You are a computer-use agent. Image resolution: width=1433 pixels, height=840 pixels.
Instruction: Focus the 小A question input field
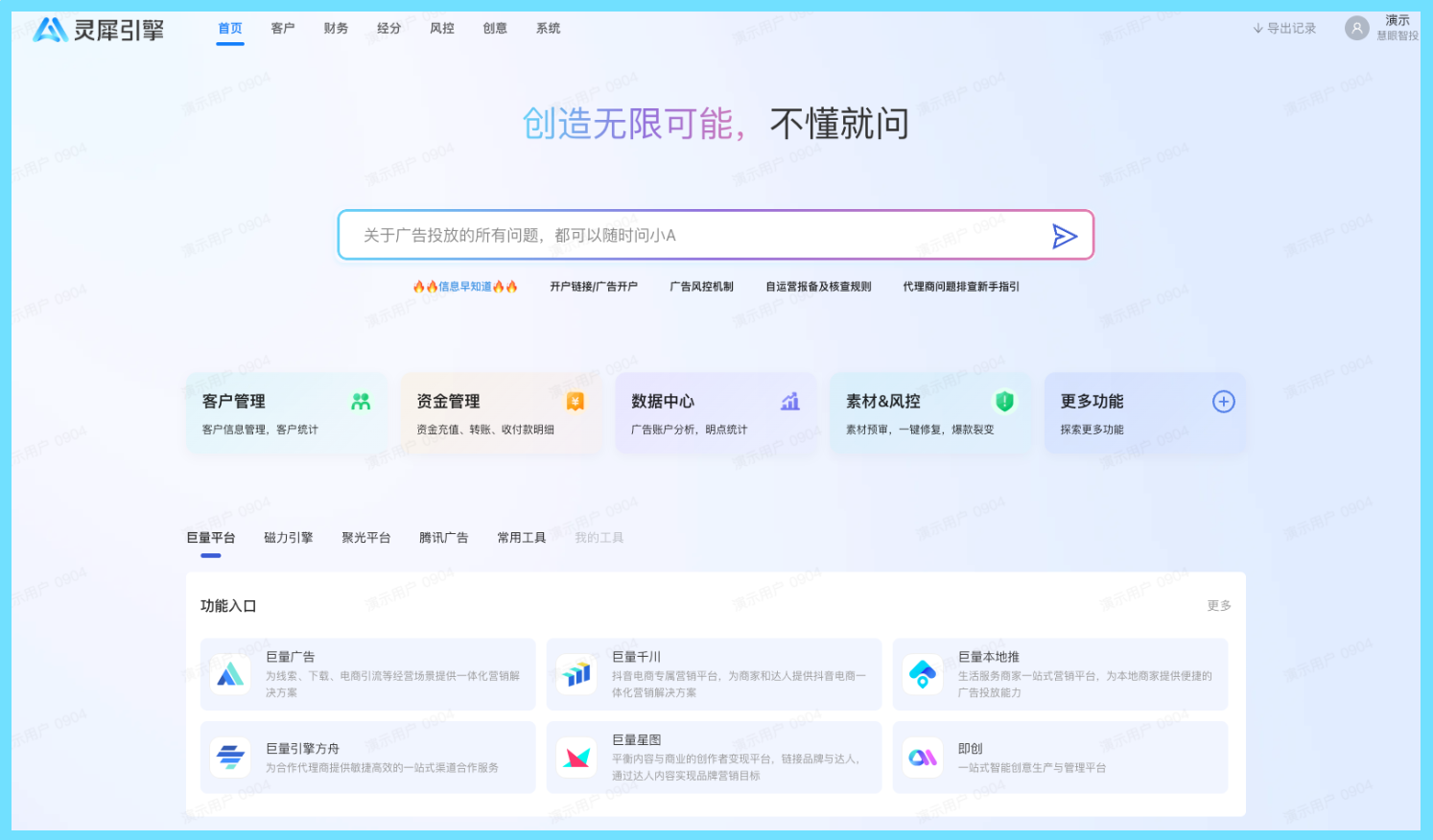click(716, 235)
